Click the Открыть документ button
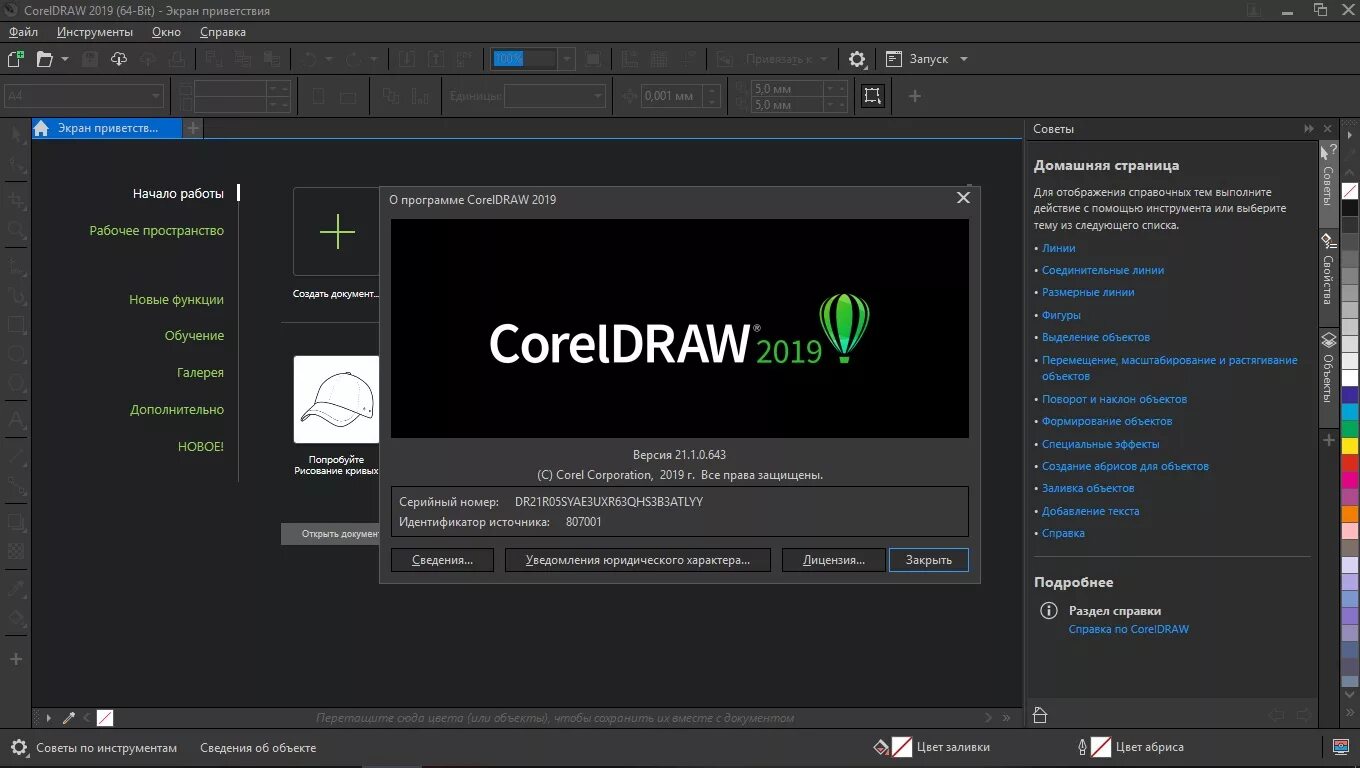 click(331, 534)
